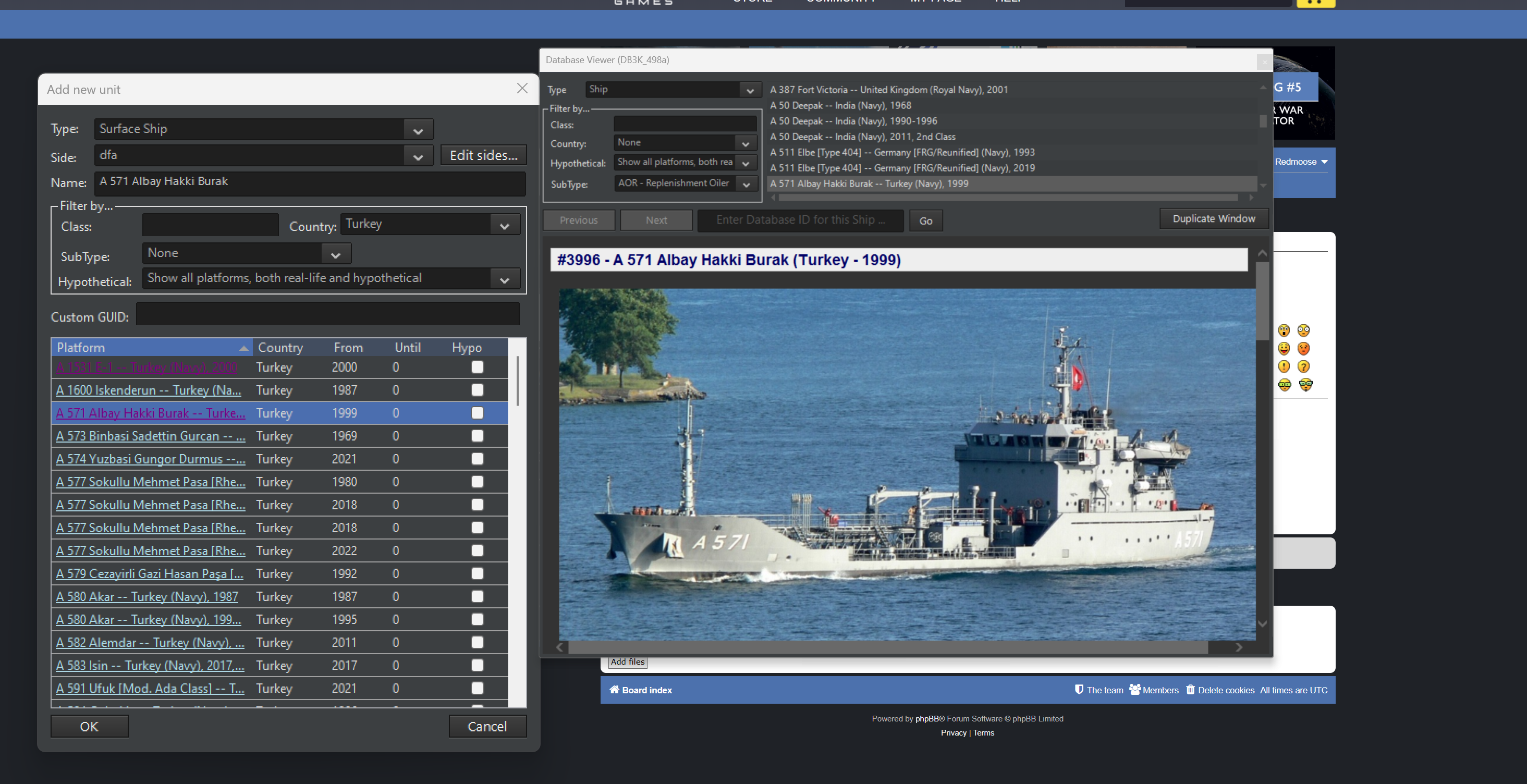Click the Class filter field in Add new unit

pyautogui.click(x=210, y=225)
